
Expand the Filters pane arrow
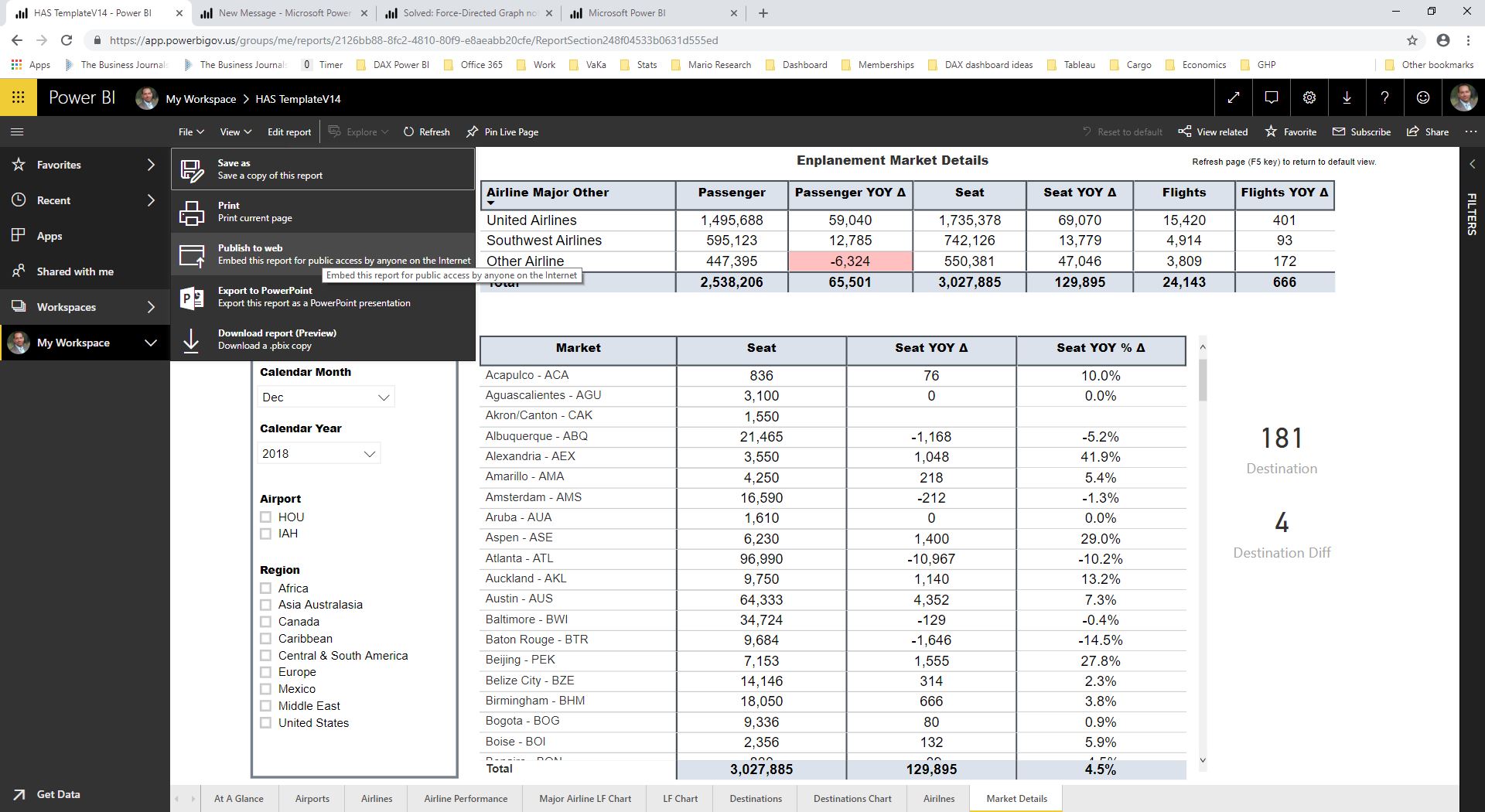click(x=1472, y=164)
